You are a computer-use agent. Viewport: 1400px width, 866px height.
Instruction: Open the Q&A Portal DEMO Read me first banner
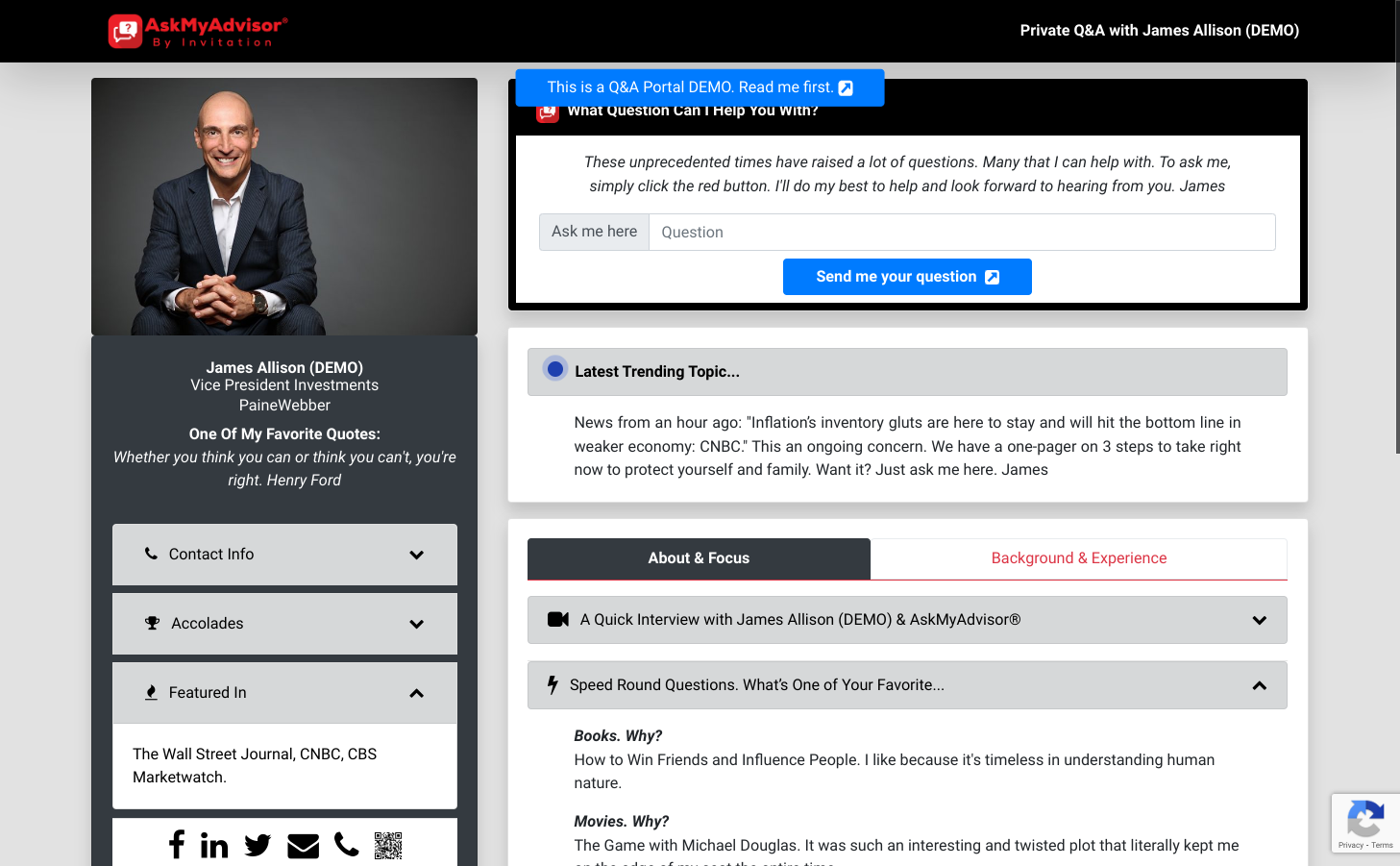pyautogui.click(x=700, y=87)
